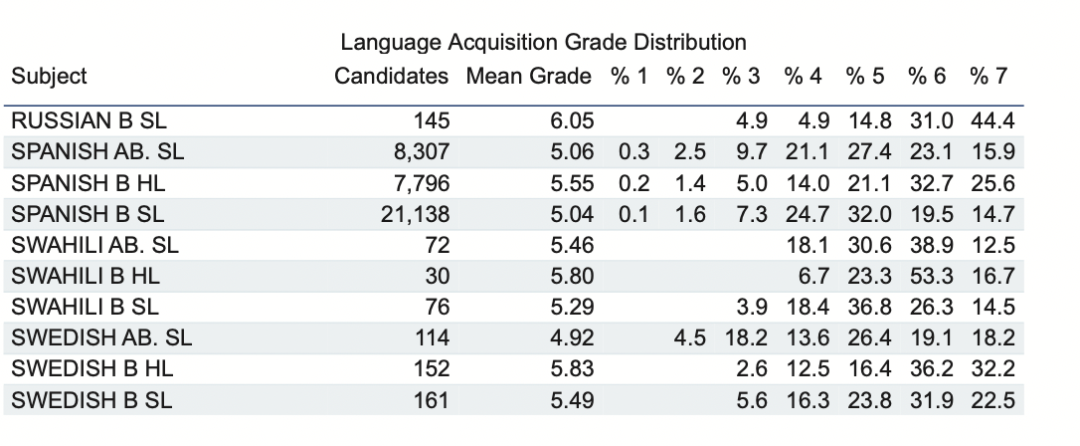Viewport: 1080px width, 446px height.
Task: Click SWAHILI B HL % 6 value 53.3
Action: point(931,276)
